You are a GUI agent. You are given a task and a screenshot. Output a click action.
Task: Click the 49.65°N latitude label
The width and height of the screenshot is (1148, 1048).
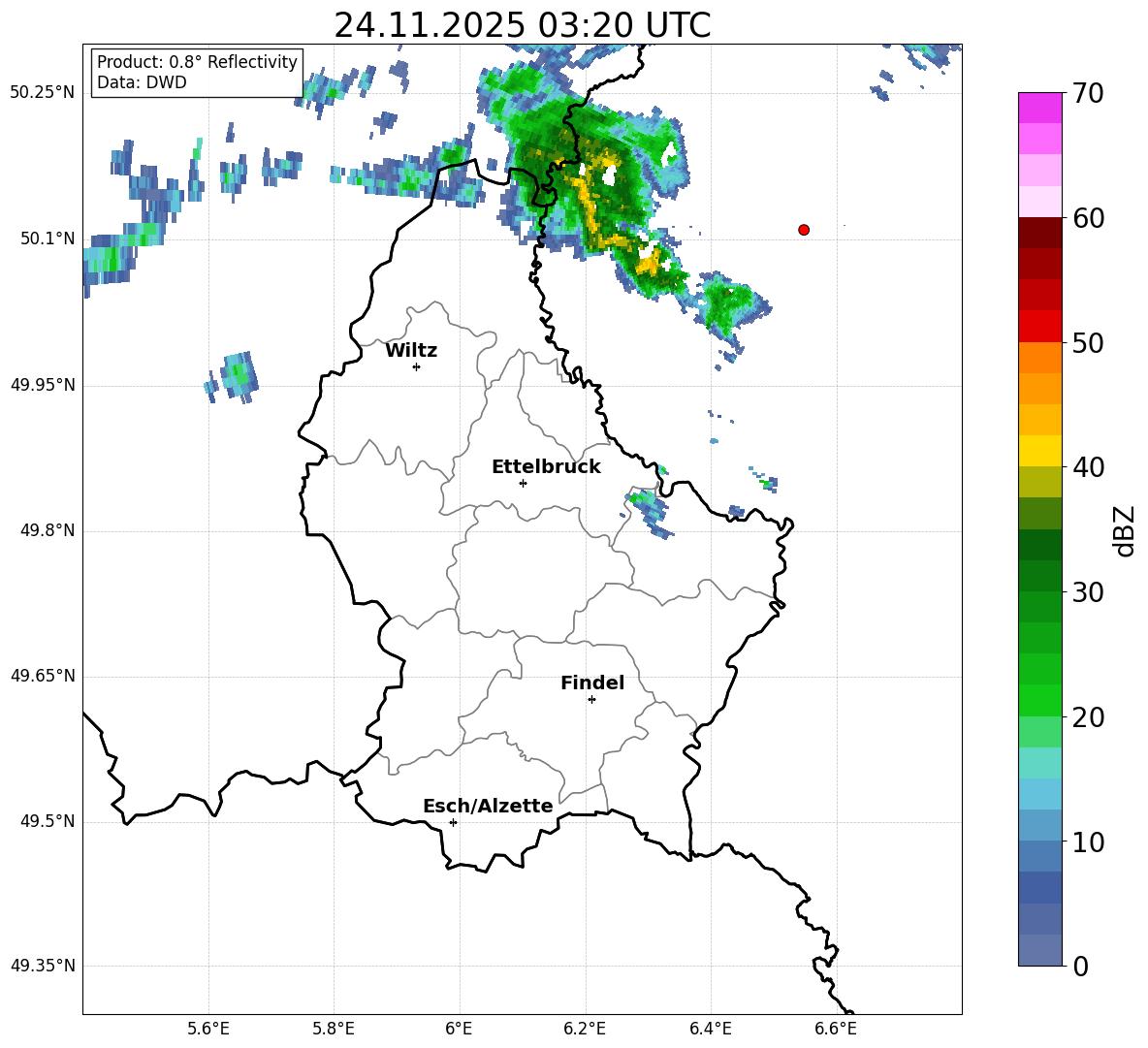43,676
